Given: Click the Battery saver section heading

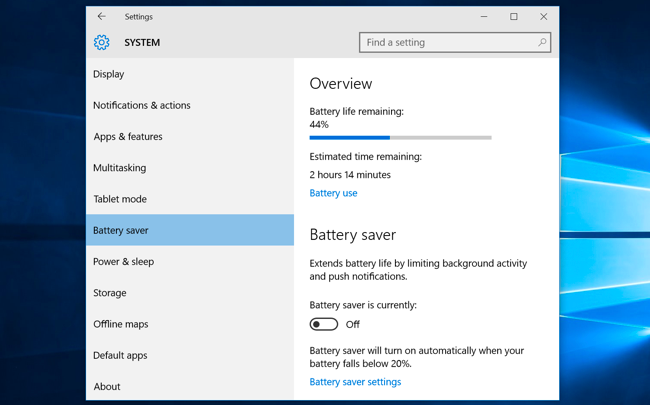Looking at the screenshot, I should coord(353,235).
